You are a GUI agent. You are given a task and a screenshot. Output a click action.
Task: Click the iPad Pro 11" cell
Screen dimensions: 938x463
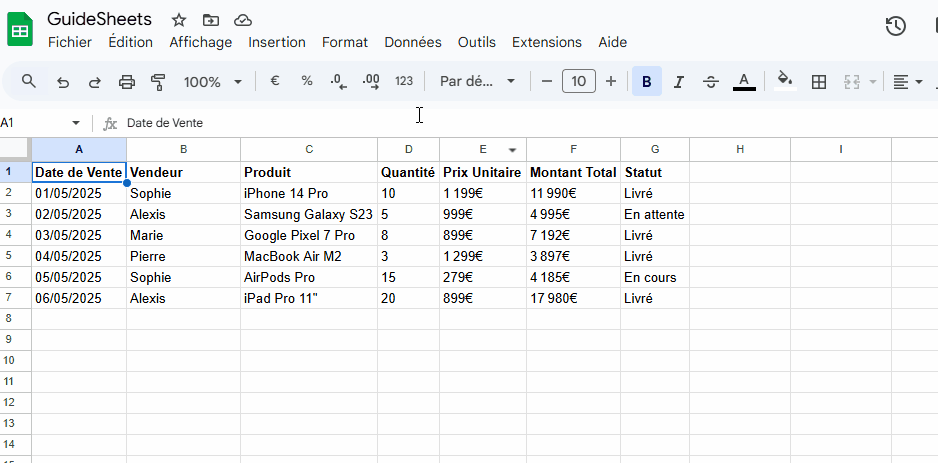pyautogui.click(x=309, y=298)
